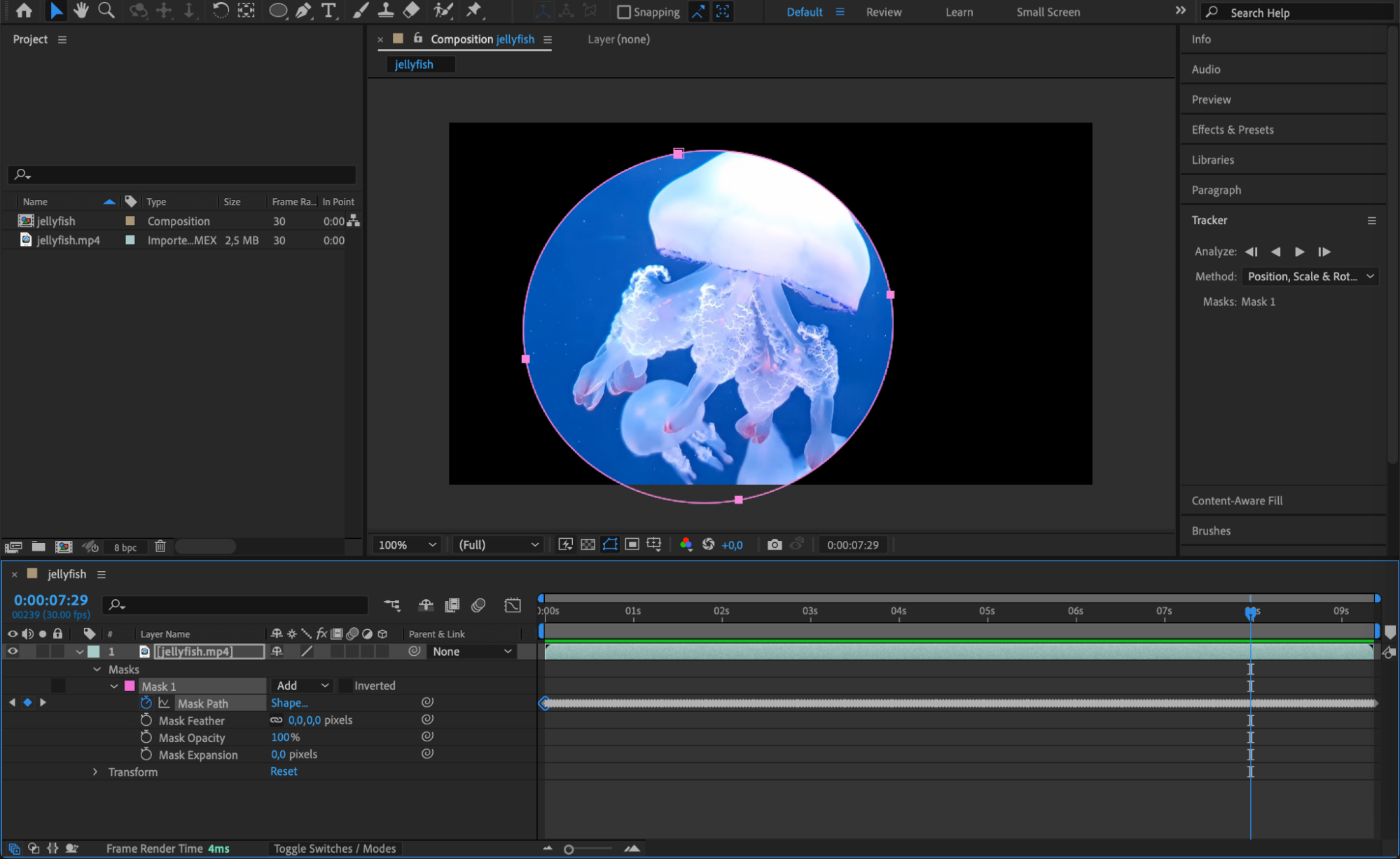Click Mask 1 pink color swatch
Screen dimensions: 1400x859
pos(130,686)
